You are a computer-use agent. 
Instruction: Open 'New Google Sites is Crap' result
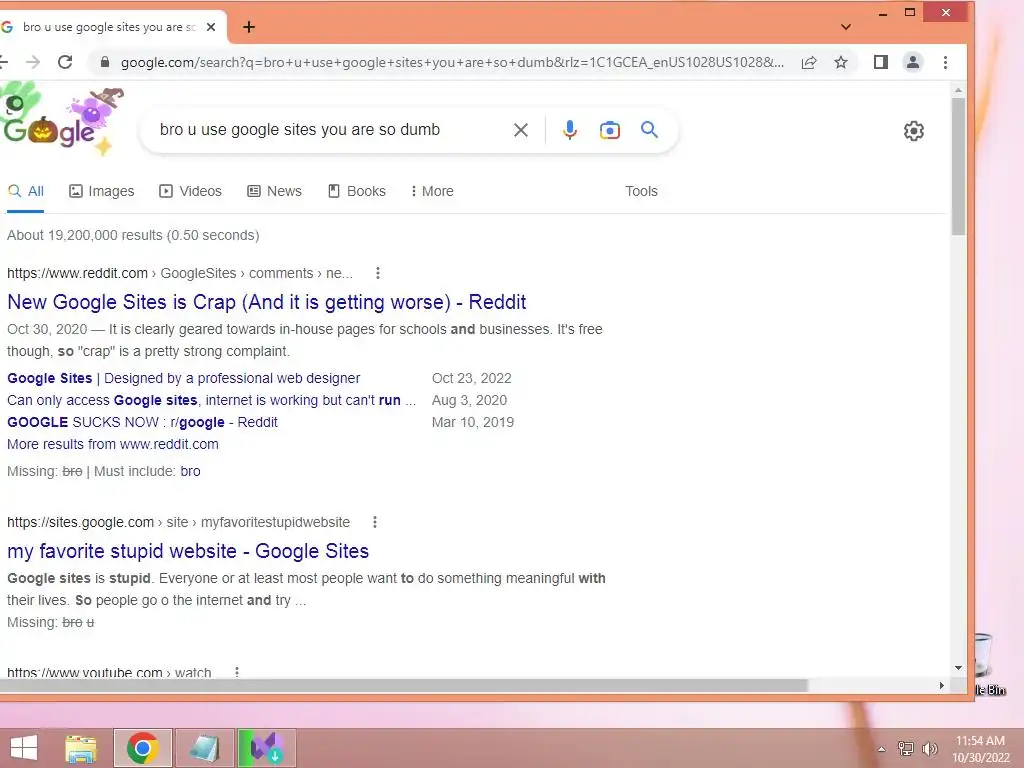click(266, 302)
